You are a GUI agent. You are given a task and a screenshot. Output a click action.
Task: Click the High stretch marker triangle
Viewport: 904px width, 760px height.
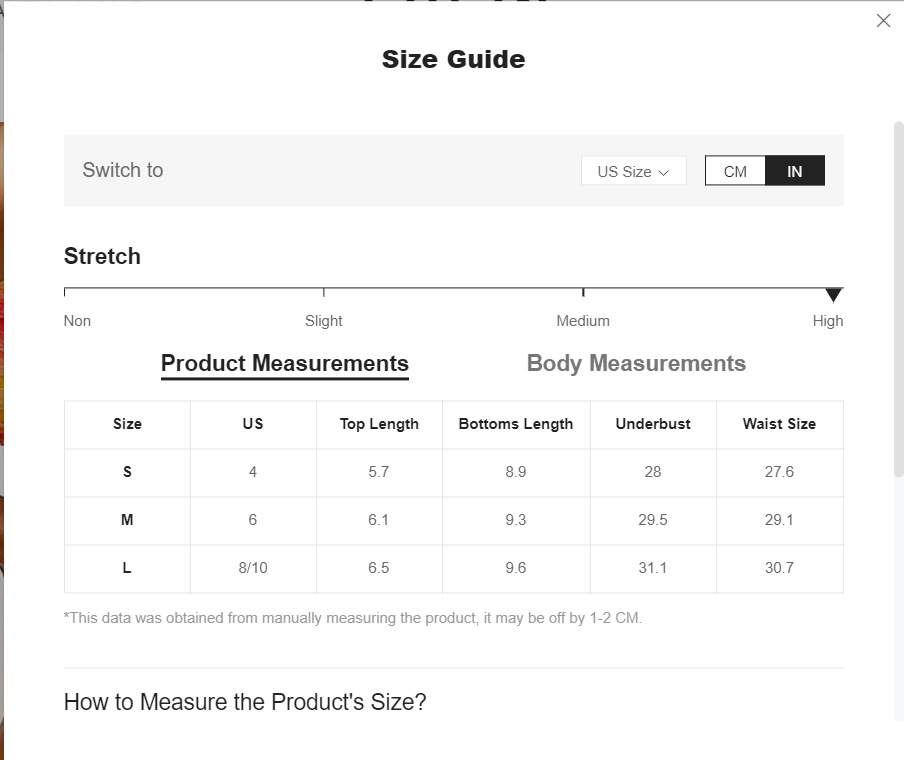[x=833, y=295]
